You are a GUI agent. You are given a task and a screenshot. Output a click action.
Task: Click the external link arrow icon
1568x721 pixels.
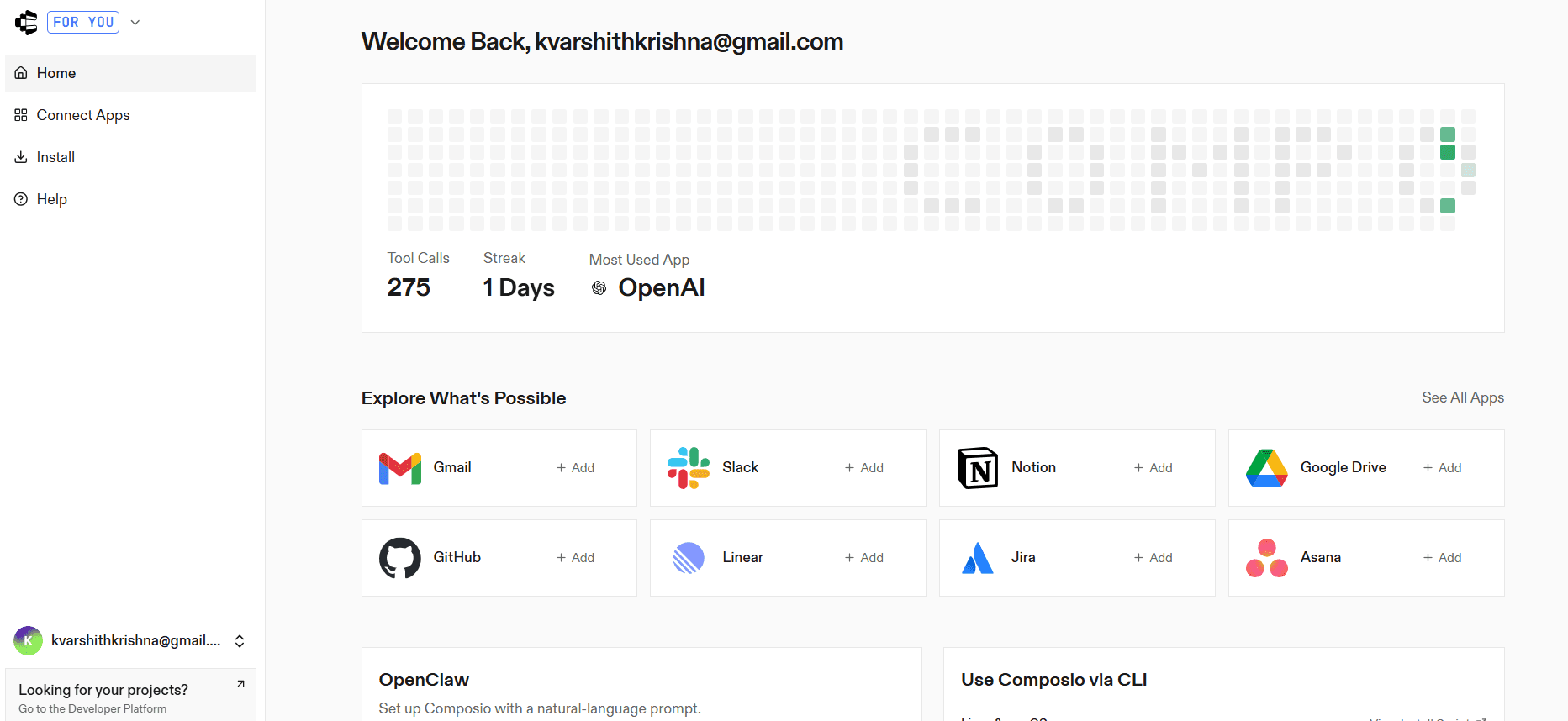240,683
